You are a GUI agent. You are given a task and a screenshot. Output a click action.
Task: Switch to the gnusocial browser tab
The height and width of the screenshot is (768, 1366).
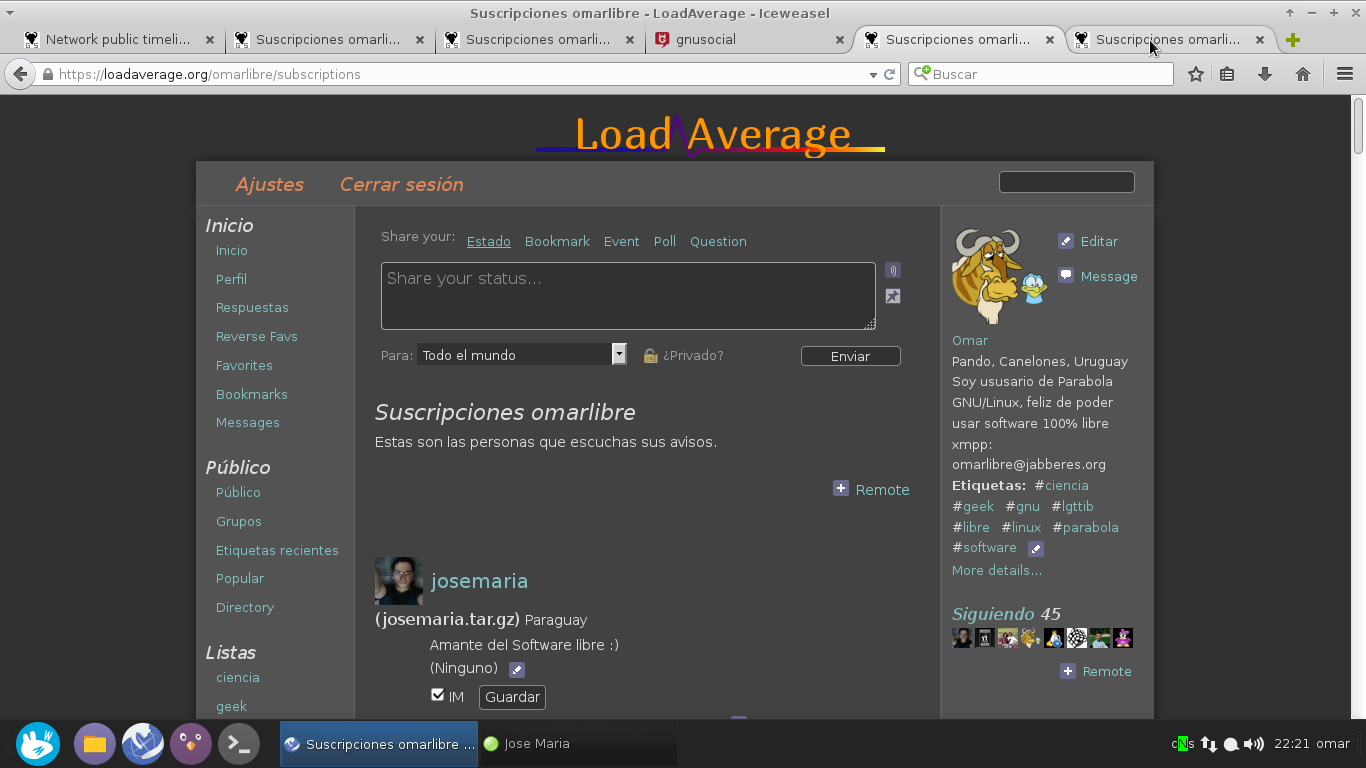pos(706,40)
